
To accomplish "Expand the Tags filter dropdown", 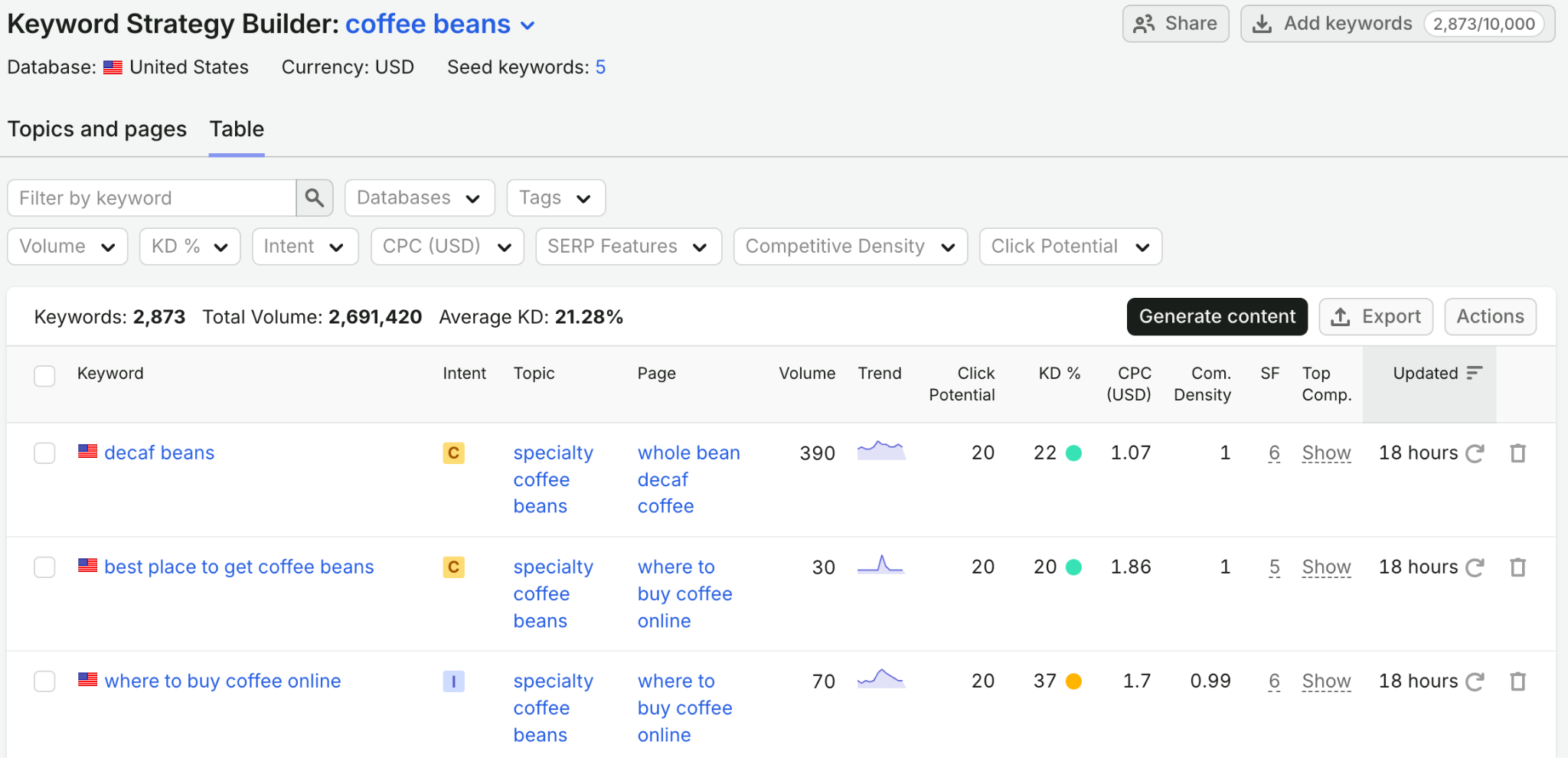I will click(x=556, y=198).
